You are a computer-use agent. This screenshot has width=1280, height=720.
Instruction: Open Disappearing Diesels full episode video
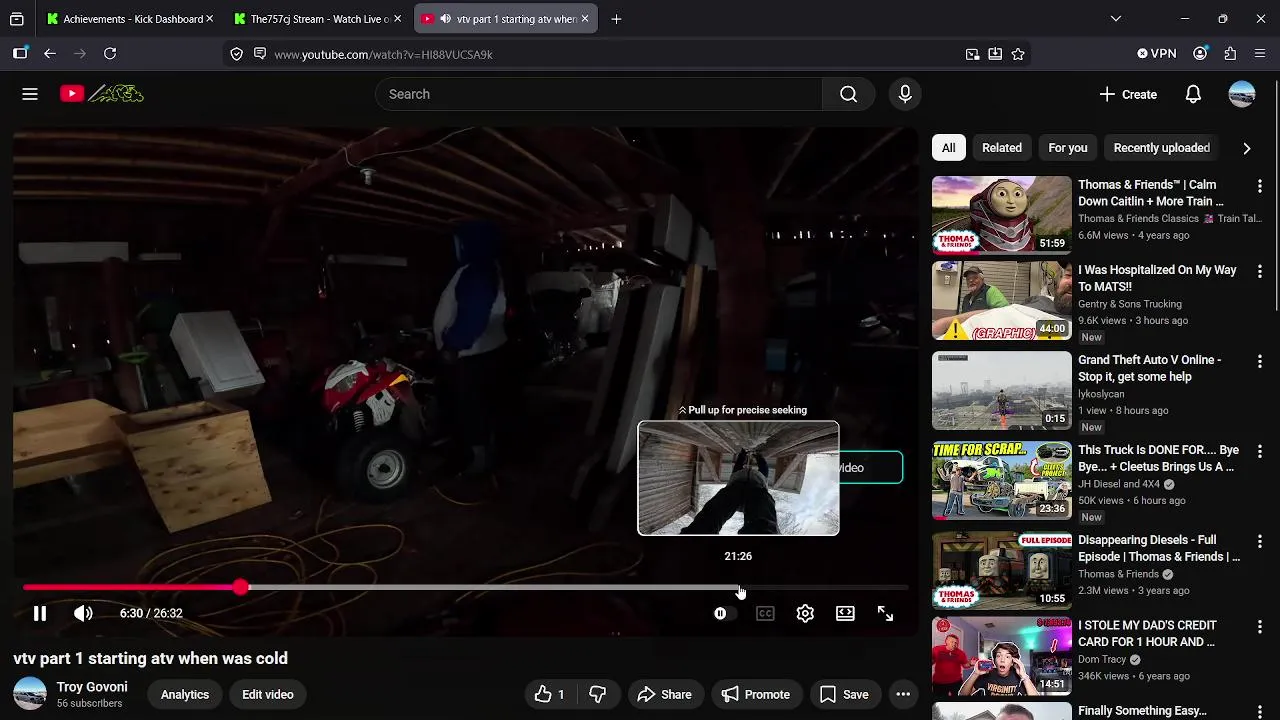pos(1158,548)
